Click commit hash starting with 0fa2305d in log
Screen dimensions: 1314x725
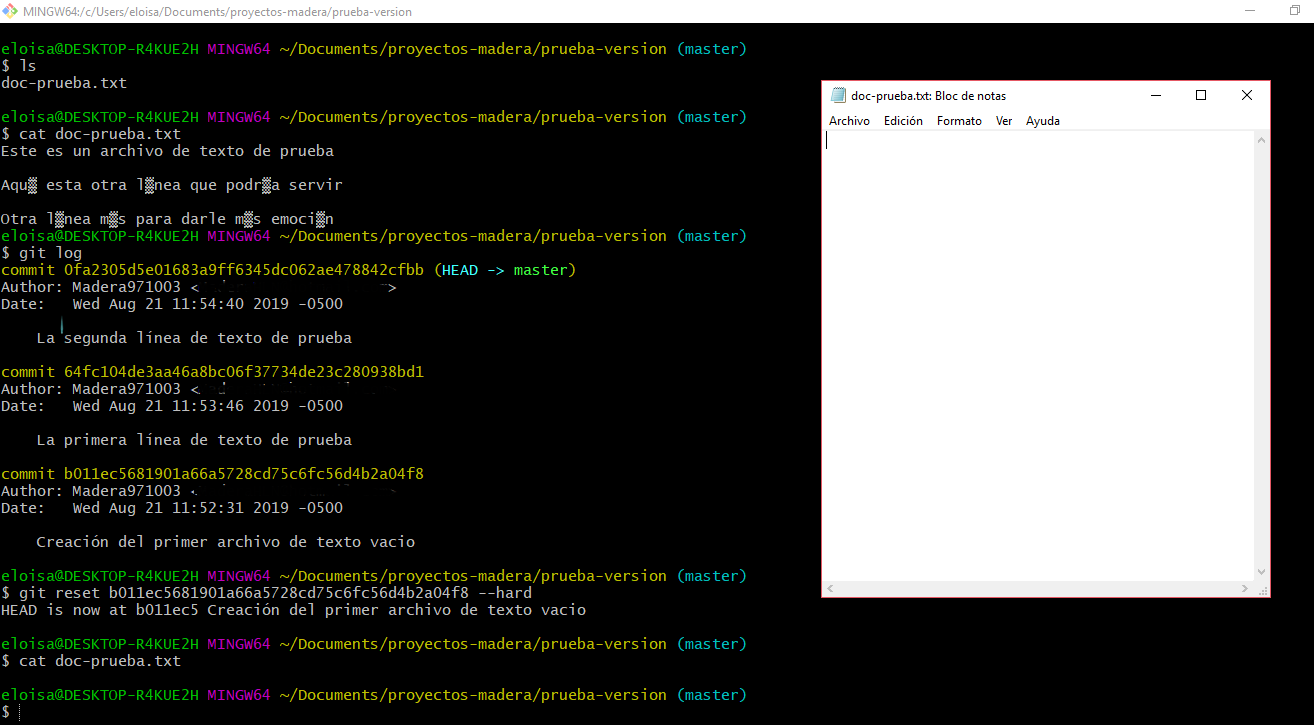[245, 270]
